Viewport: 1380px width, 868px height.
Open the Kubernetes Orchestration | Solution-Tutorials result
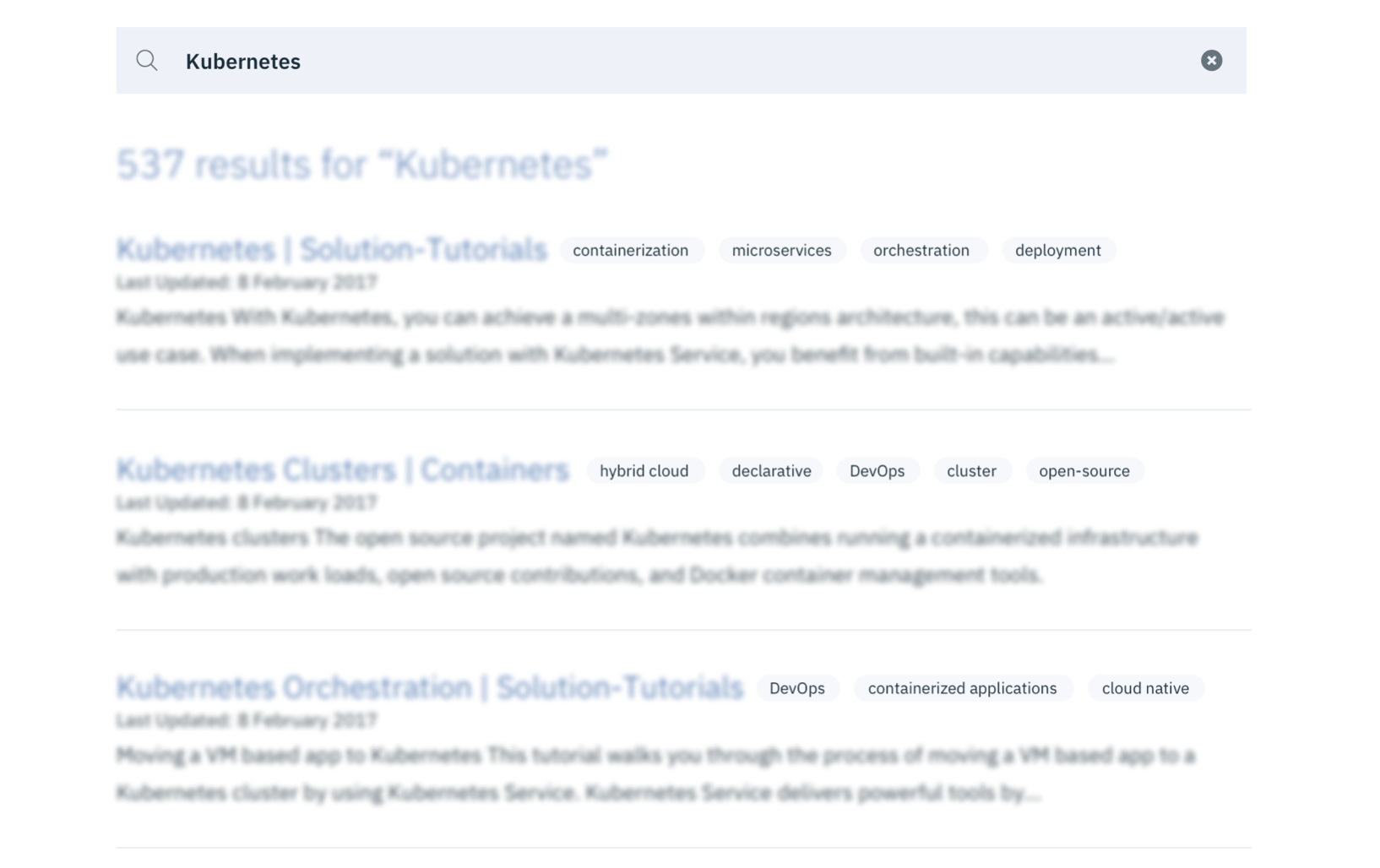point(429,688)
